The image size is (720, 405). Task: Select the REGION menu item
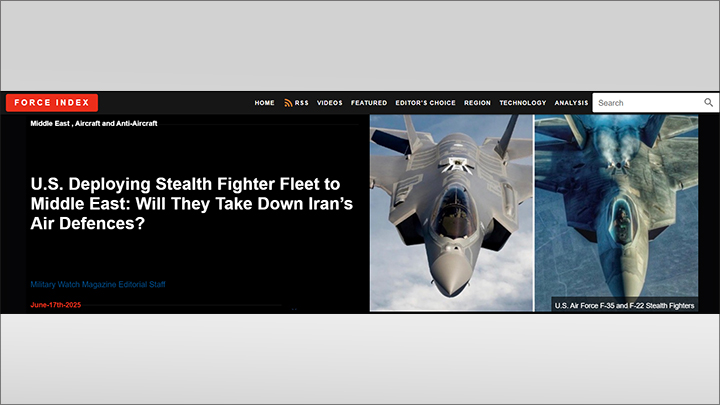(477, 103)
